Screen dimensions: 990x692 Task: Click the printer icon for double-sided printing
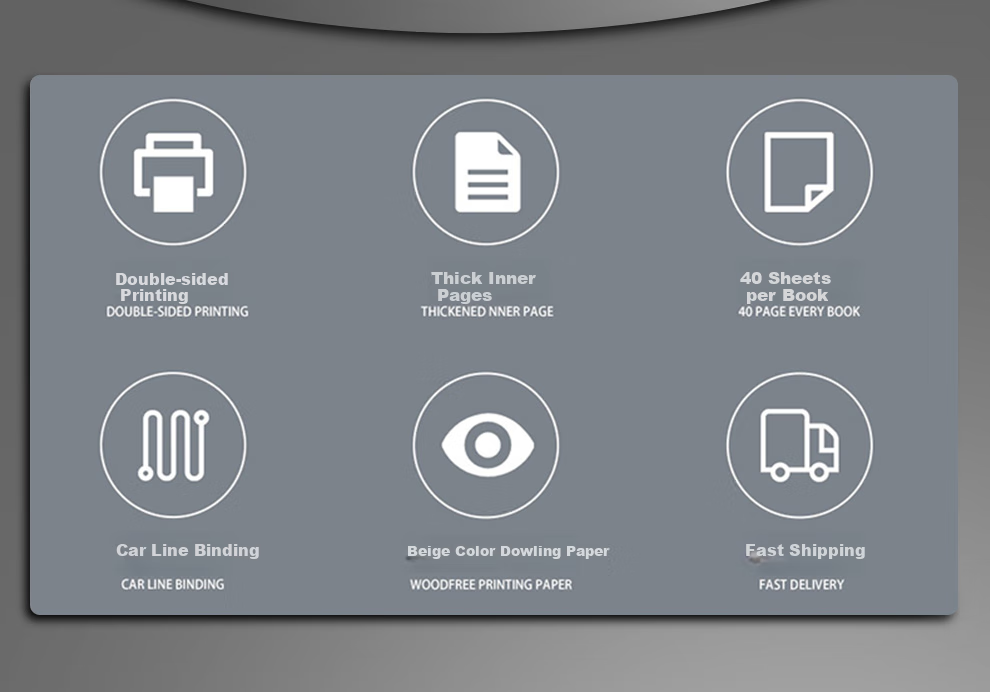[173, 172]
